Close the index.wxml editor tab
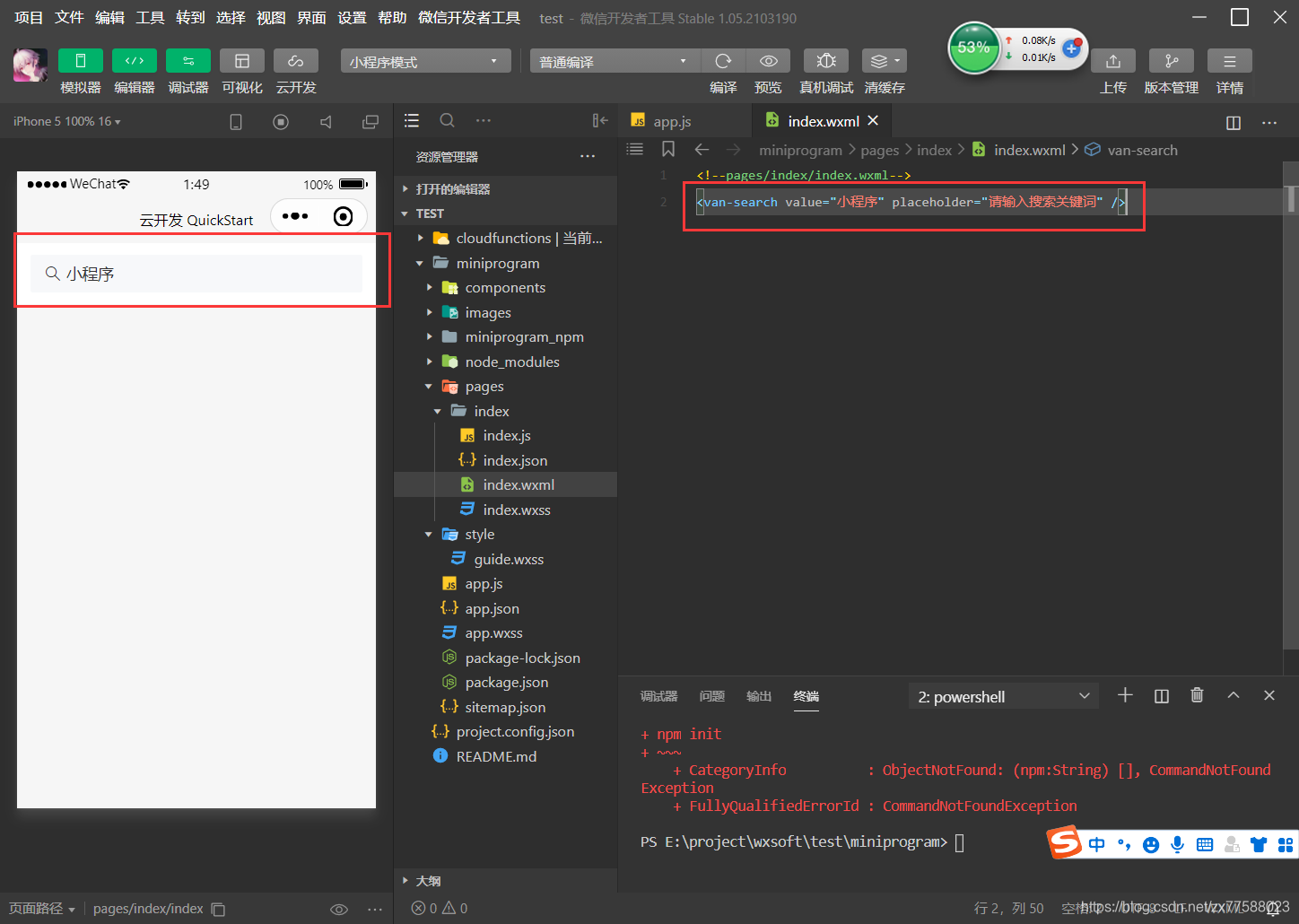The height and width of the screenshot is (924, 1299). coord(873,120)
